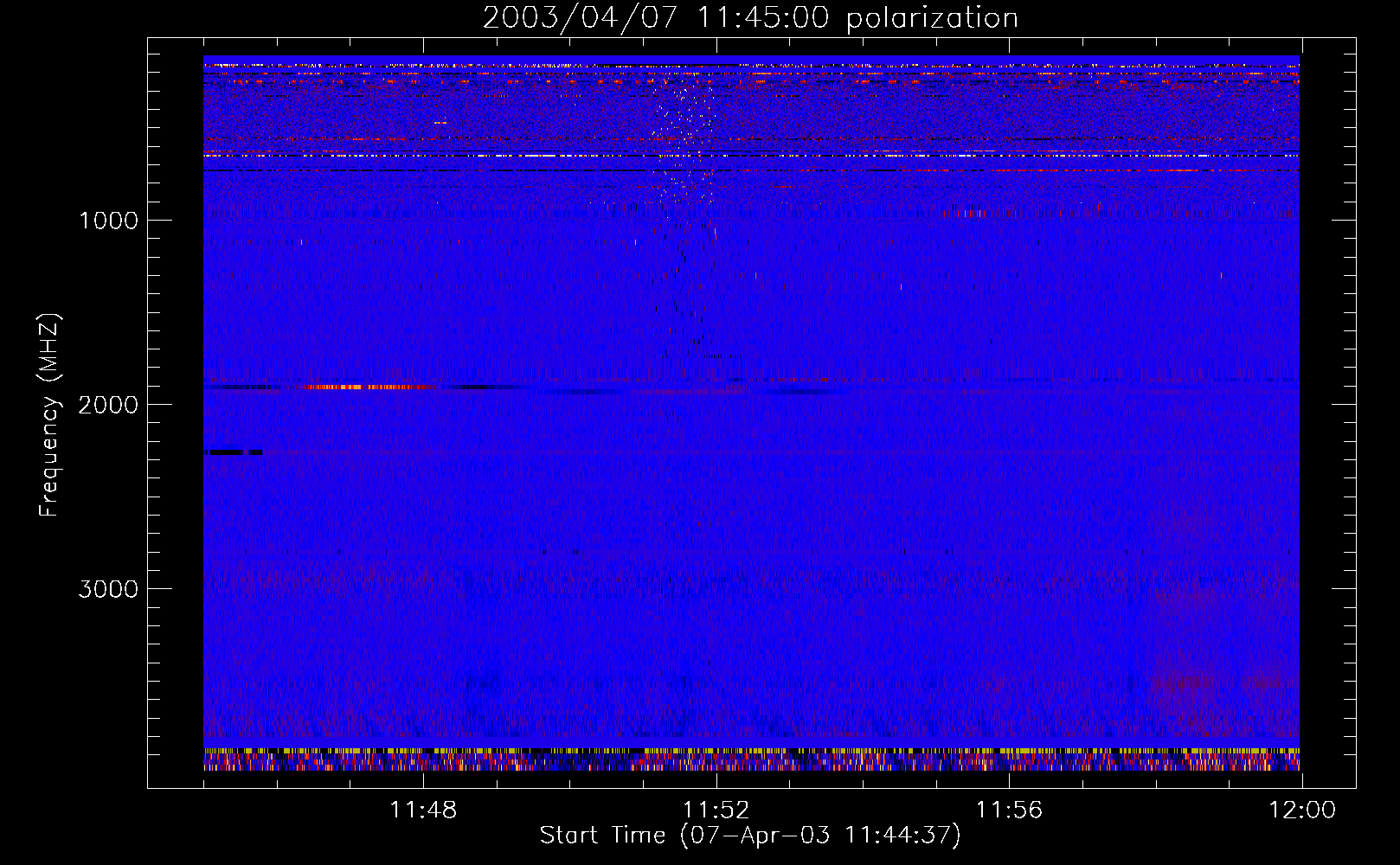Click the black dropout bar near 2250 MHz

click(x=234, y=452)
